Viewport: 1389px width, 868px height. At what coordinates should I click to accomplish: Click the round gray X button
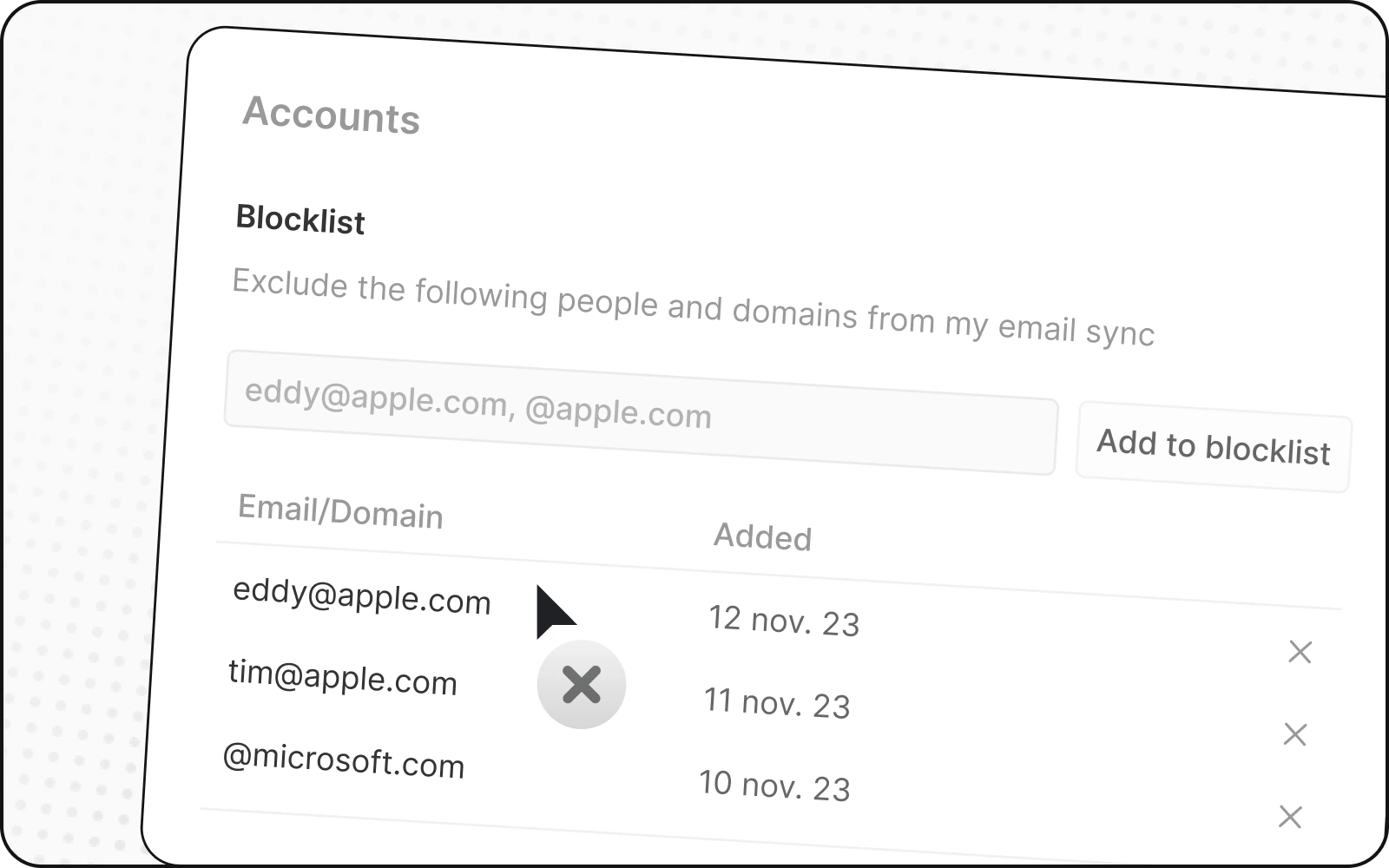tap(582, 685)
